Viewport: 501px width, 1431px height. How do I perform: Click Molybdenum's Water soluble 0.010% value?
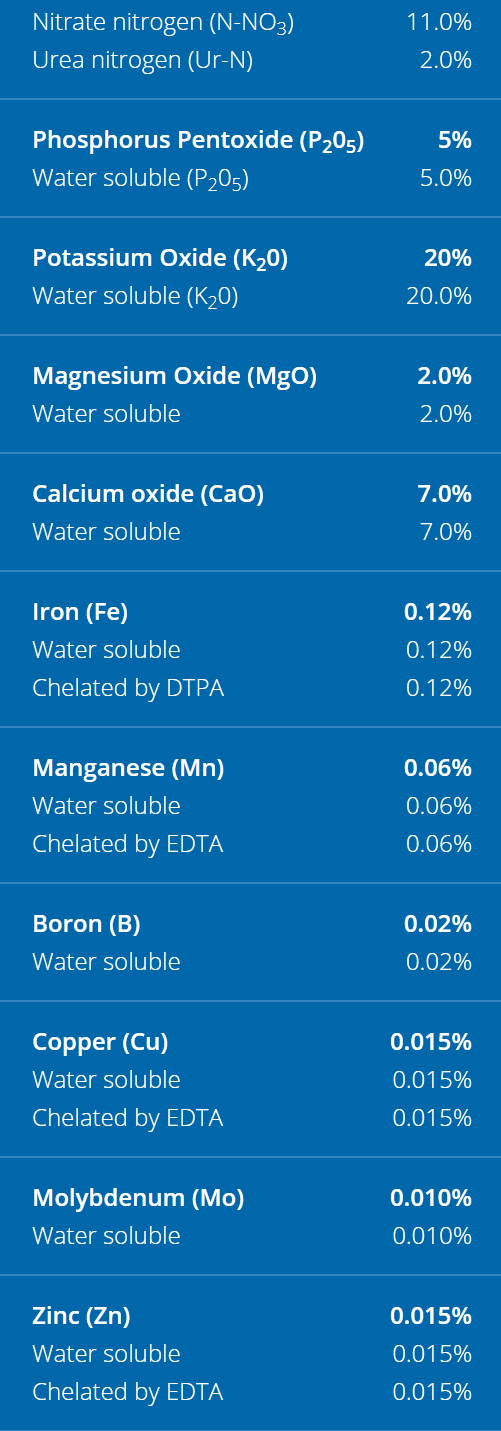(432, 1236)
